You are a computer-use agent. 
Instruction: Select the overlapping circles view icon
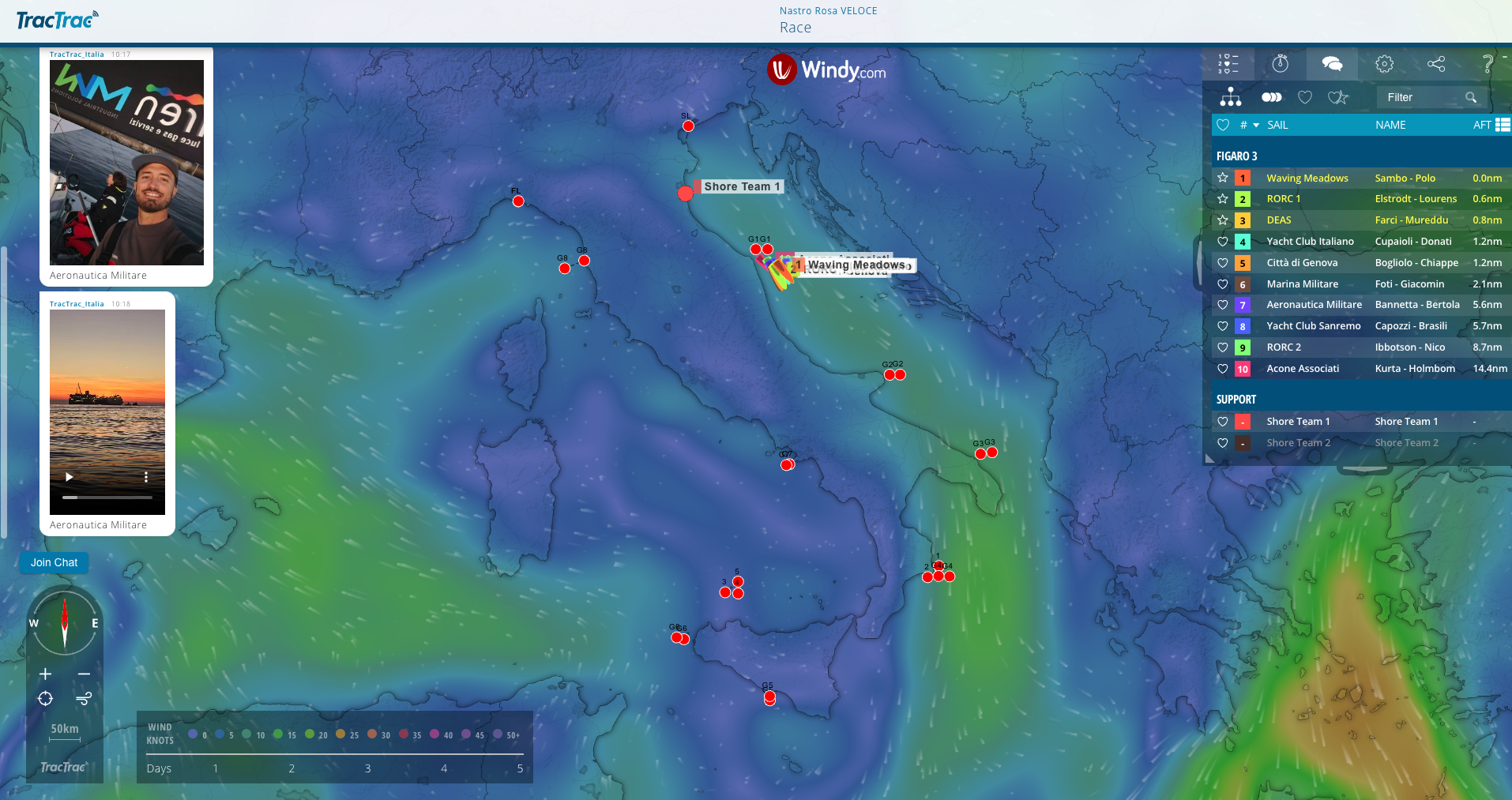pos(1271,97)
